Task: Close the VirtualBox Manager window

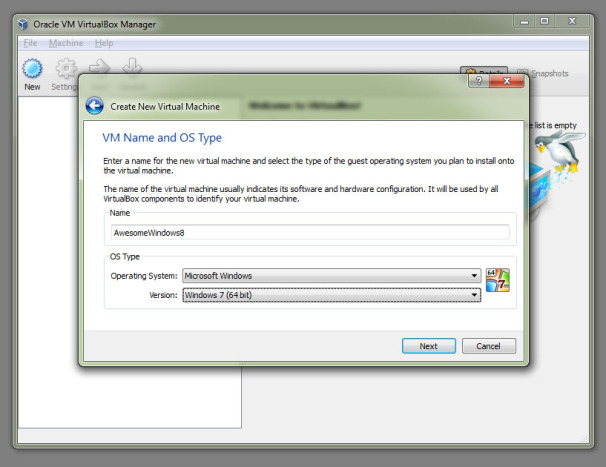Action: click(x=572, y=22)
